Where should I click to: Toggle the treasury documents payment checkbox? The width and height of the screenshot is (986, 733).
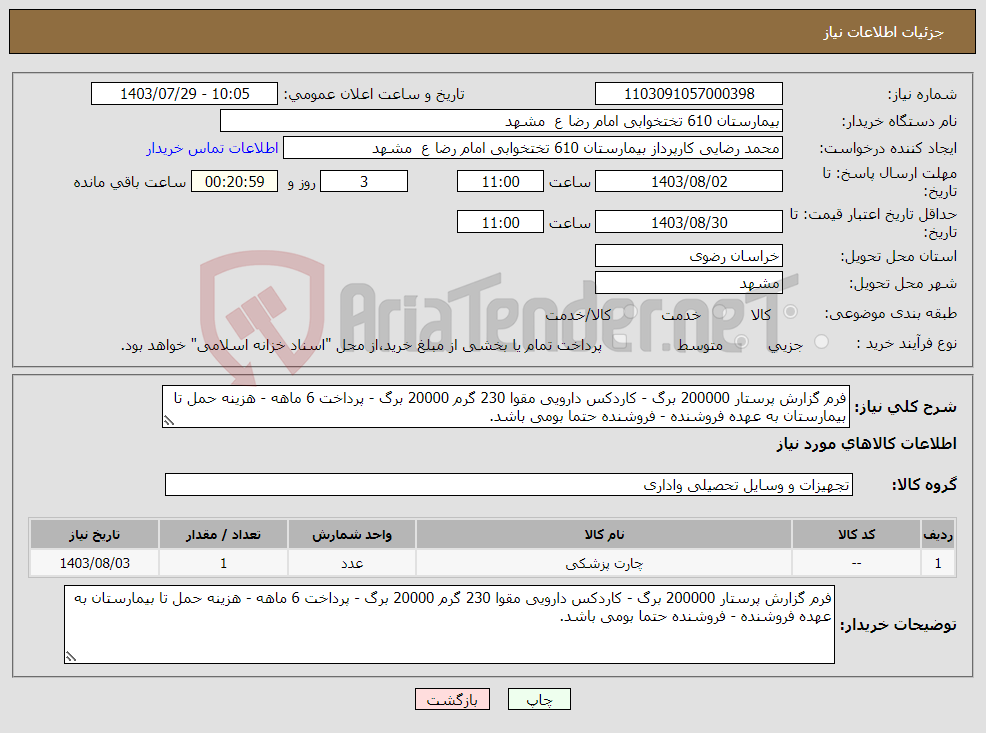[x=619, y=342]
